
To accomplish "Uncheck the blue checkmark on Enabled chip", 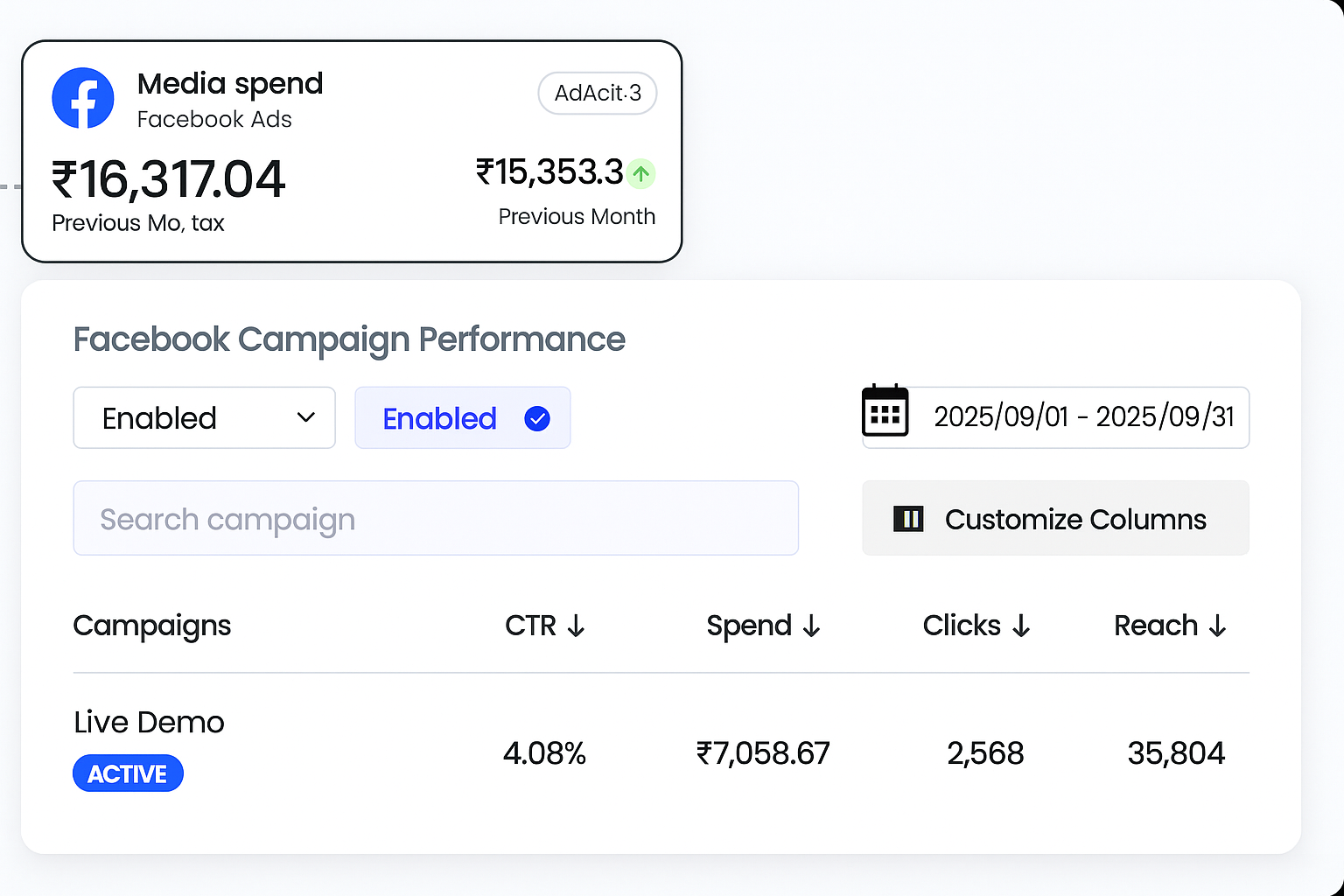I will pyautogui.click(x=537, y=419).
